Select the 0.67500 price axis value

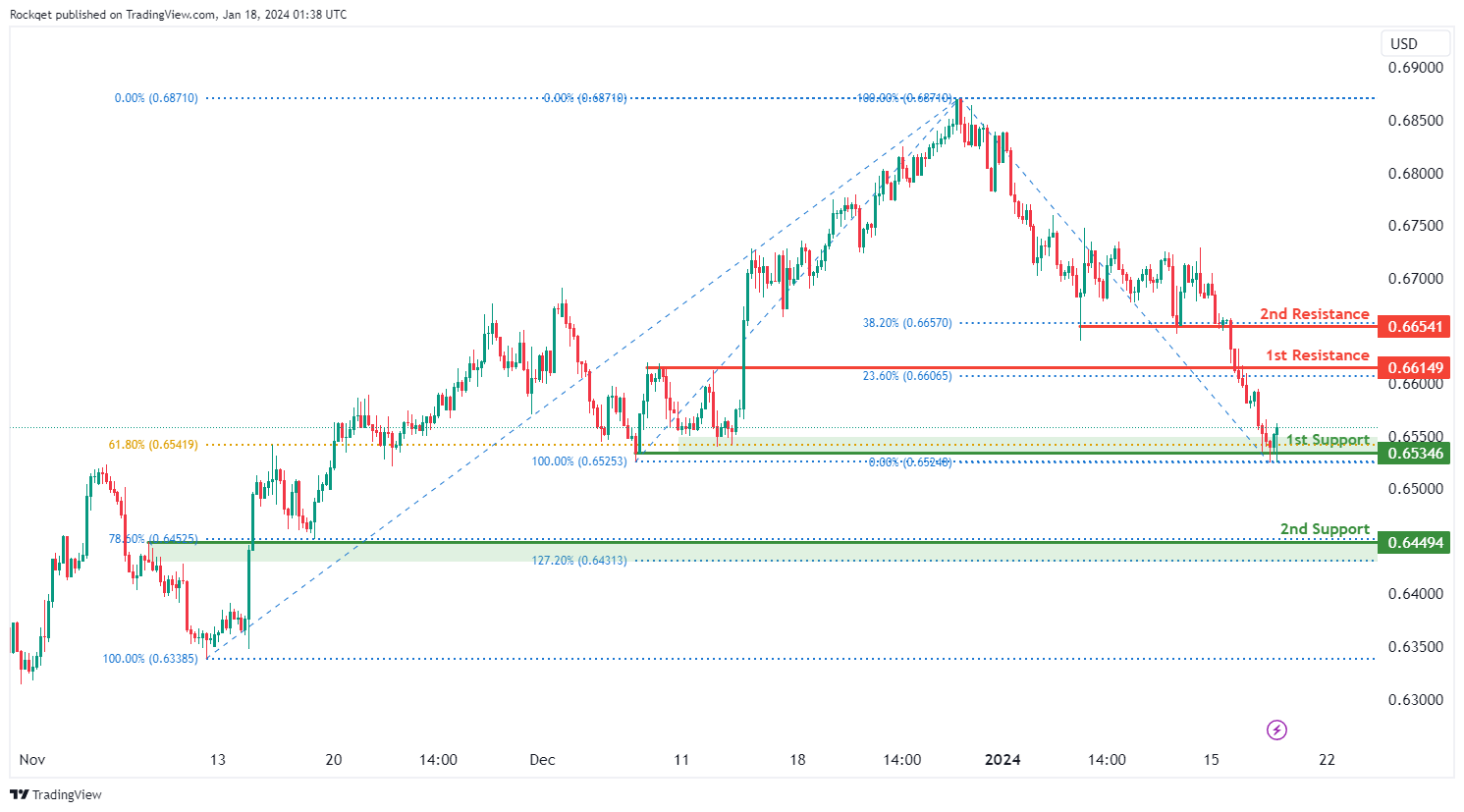[1415, 226]
